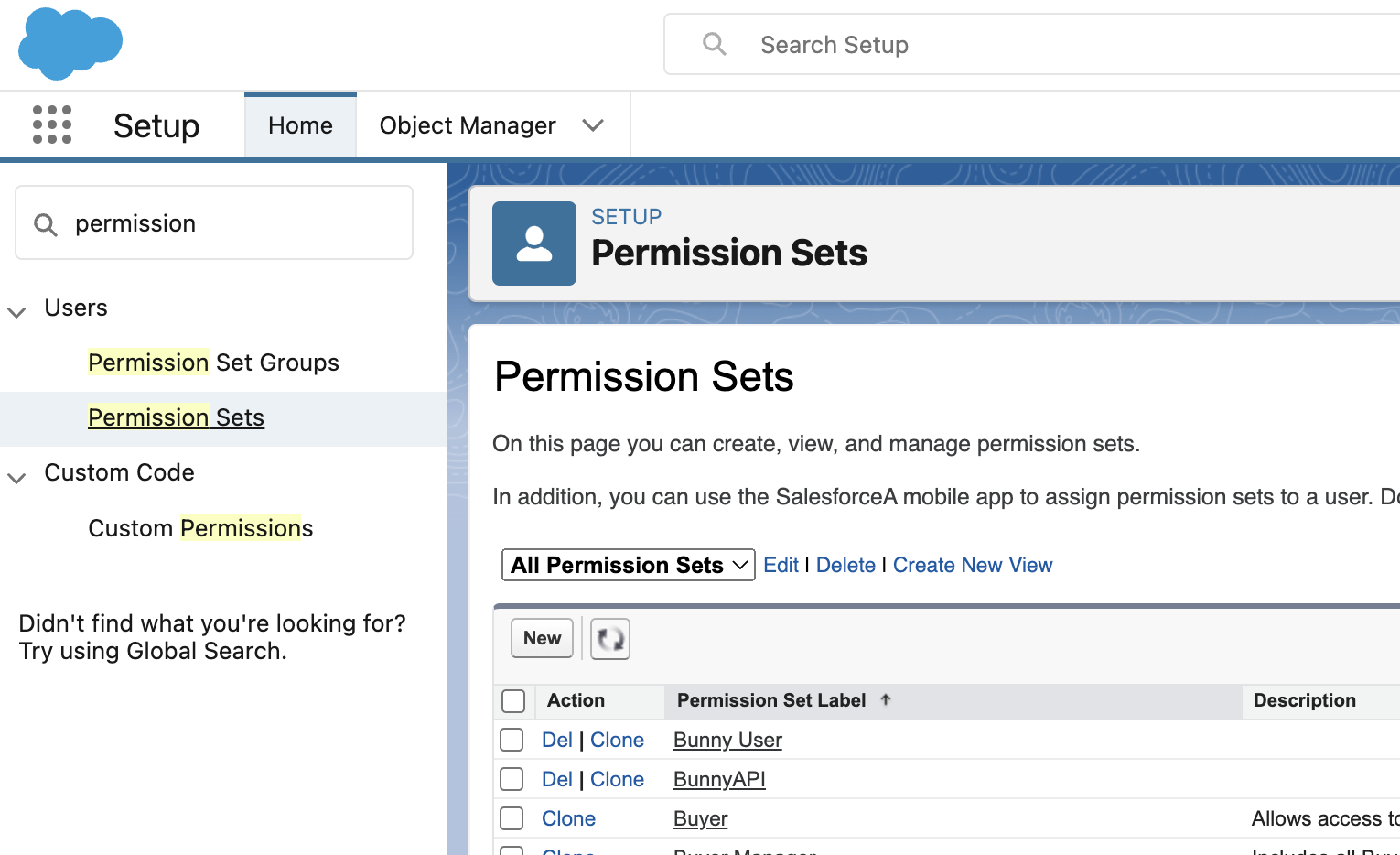The image size is (1400, 855).
Task: Open the All Permission Sets view dropdown
Action: coord(629,565)
